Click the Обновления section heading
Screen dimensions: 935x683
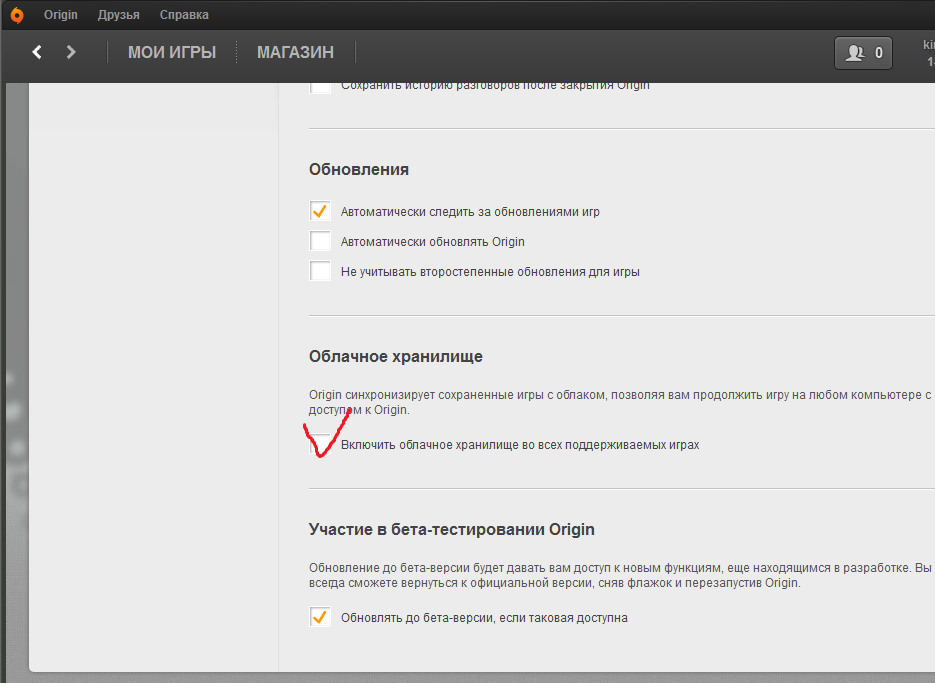[359, 169]
